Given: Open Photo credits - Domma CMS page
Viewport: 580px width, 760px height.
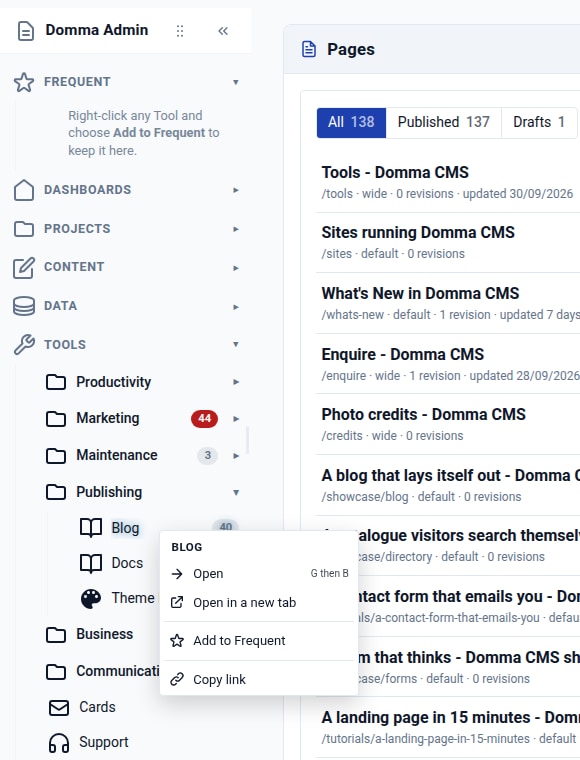Looking at the screenshot, I should tap(423, 415).
